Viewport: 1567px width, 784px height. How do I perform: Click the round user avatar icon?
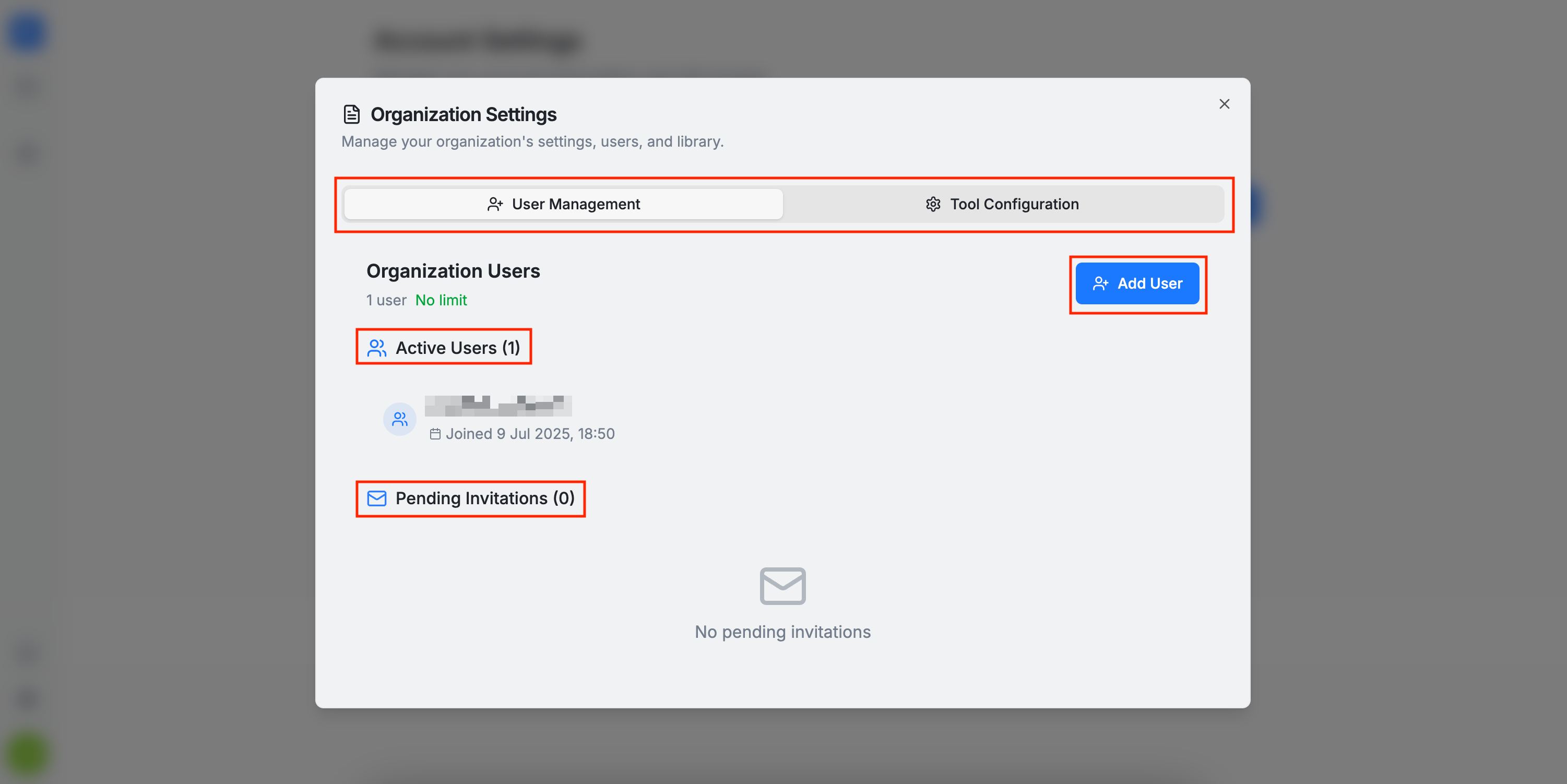click(x=400, y=419)
